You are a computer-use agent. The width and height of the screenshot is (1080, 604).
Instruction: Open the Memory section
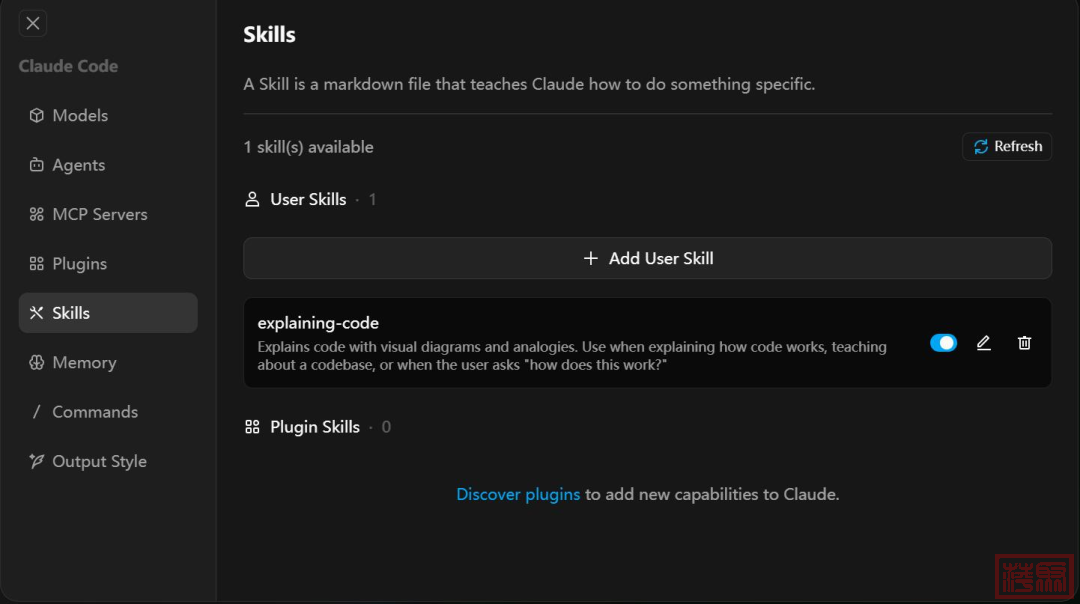[x=84, y=363]
